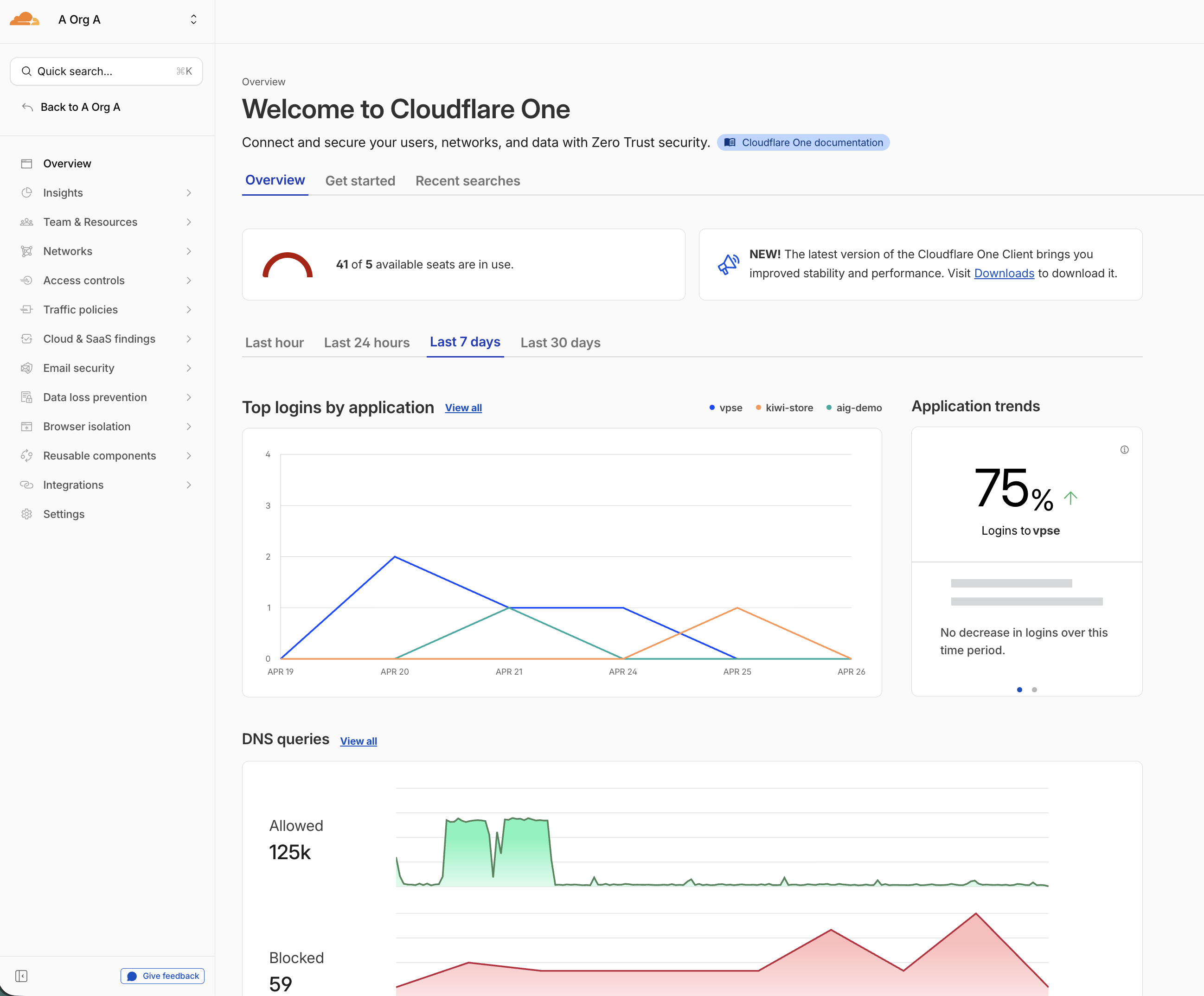The image size is (1204, 996).
Task: Click the Data loss prevention icon
Action: (x=26, y=398)
